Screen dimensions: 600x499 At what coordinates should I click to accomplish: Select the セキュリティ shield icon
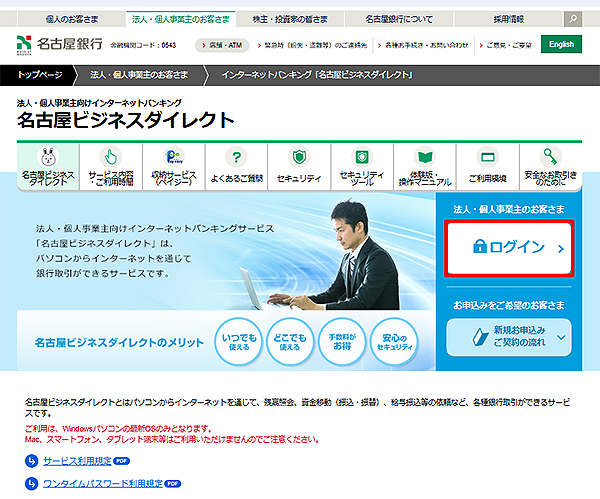(x=299, y=157)
